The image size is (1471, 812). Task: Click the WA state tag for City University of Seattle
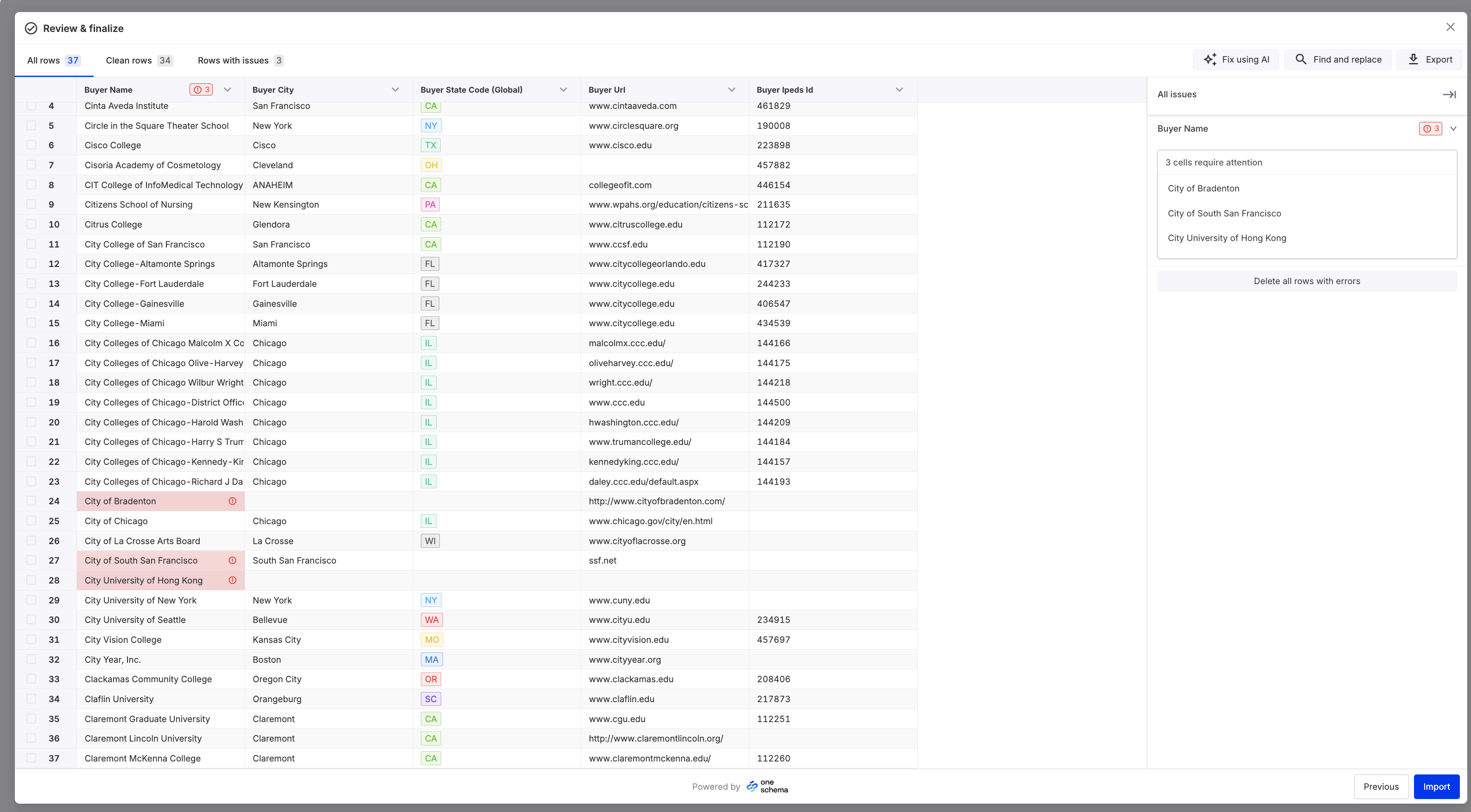[432, 620]
